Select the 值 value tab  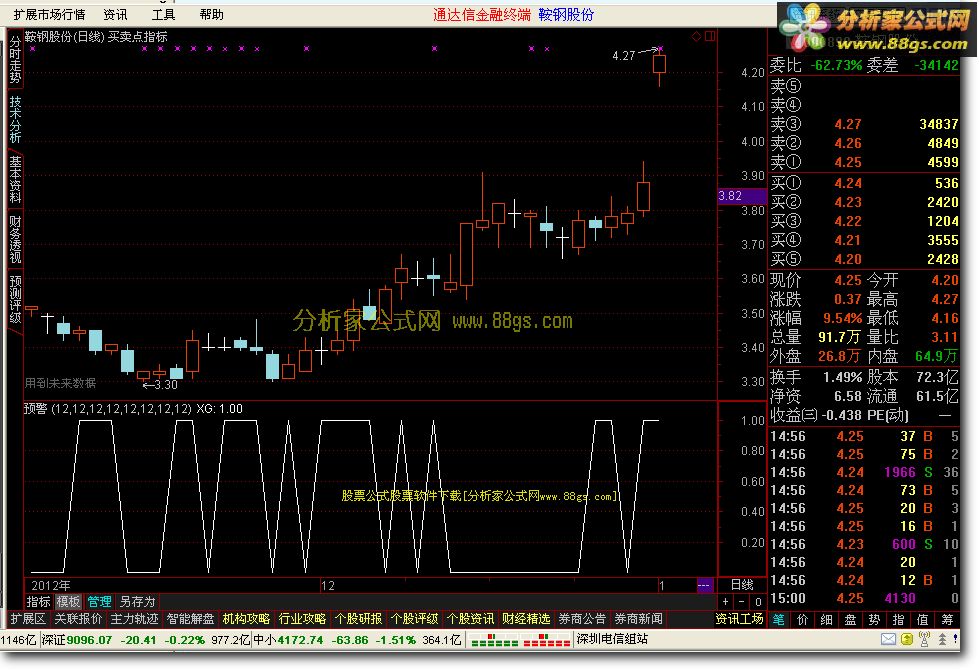point(923,619)
